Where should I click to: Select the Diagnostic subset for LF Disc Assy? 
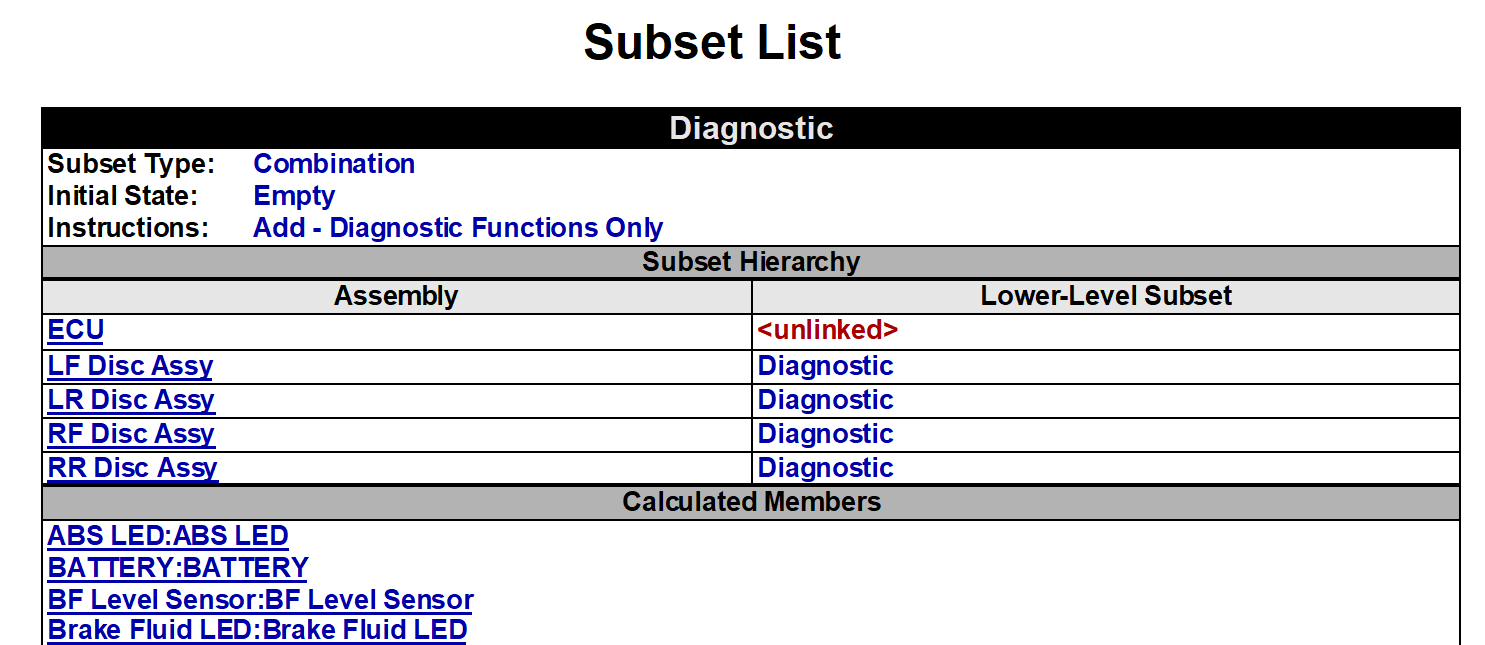point(825,366)
